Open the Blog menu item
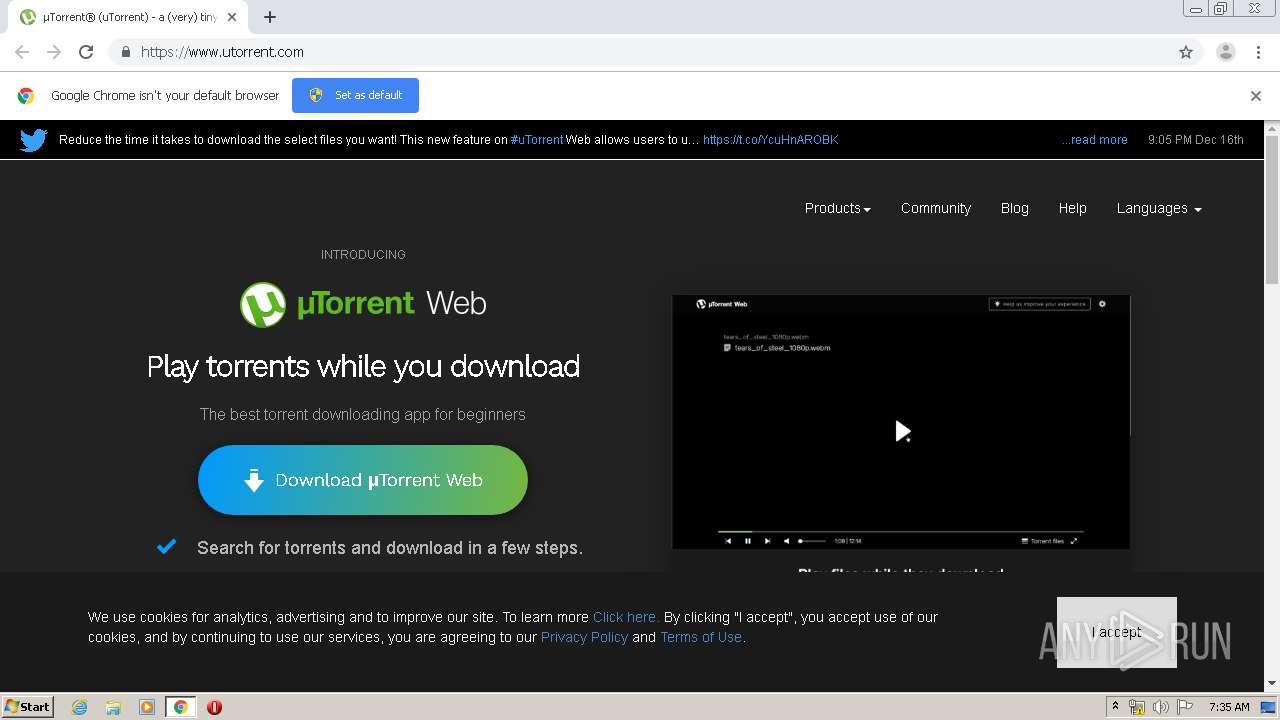Screen dimensions: 1280x720 click(x=1015, y=208)
